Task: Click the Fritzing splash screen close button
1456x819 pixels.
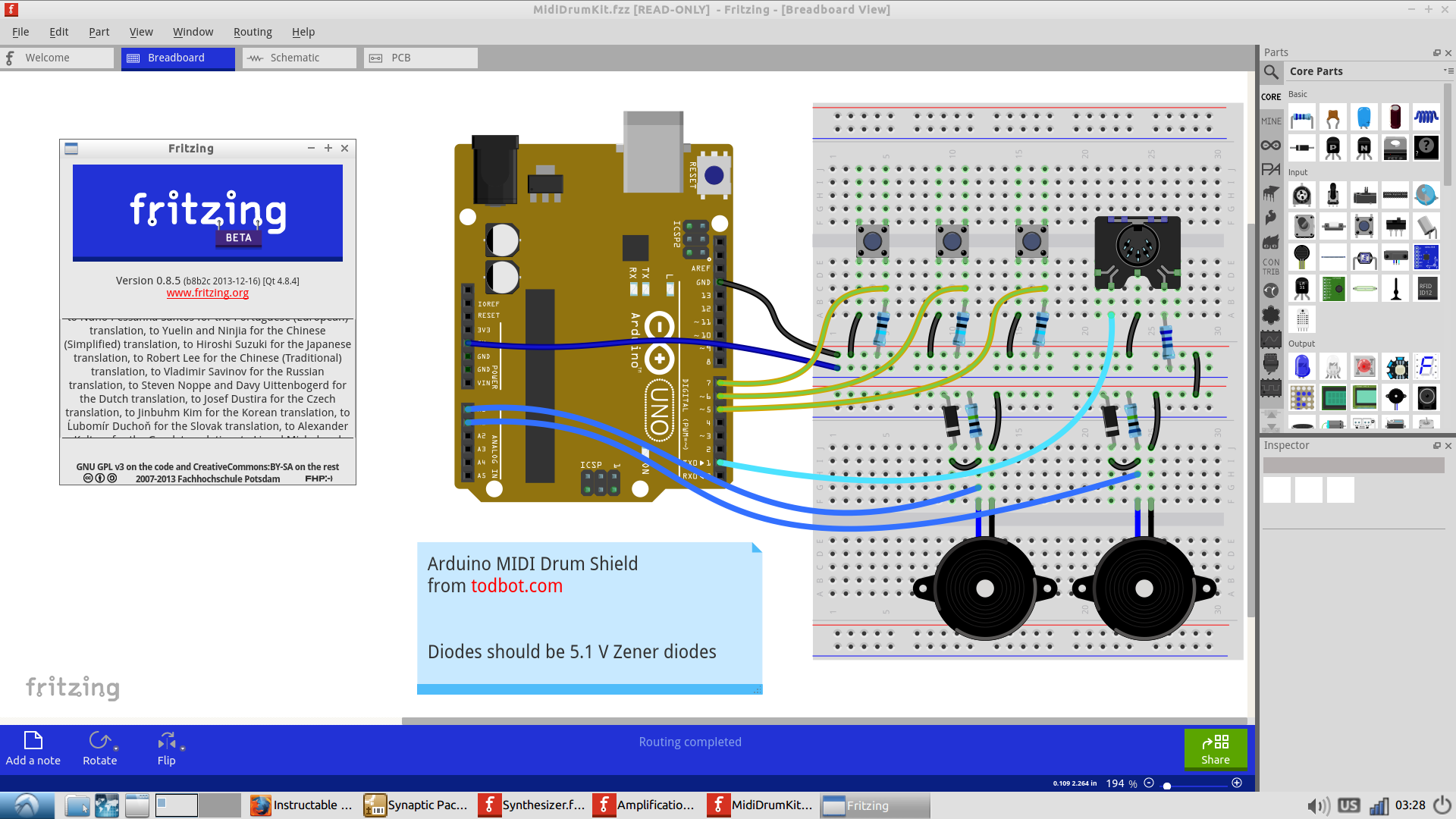Action: click(345, 148)
